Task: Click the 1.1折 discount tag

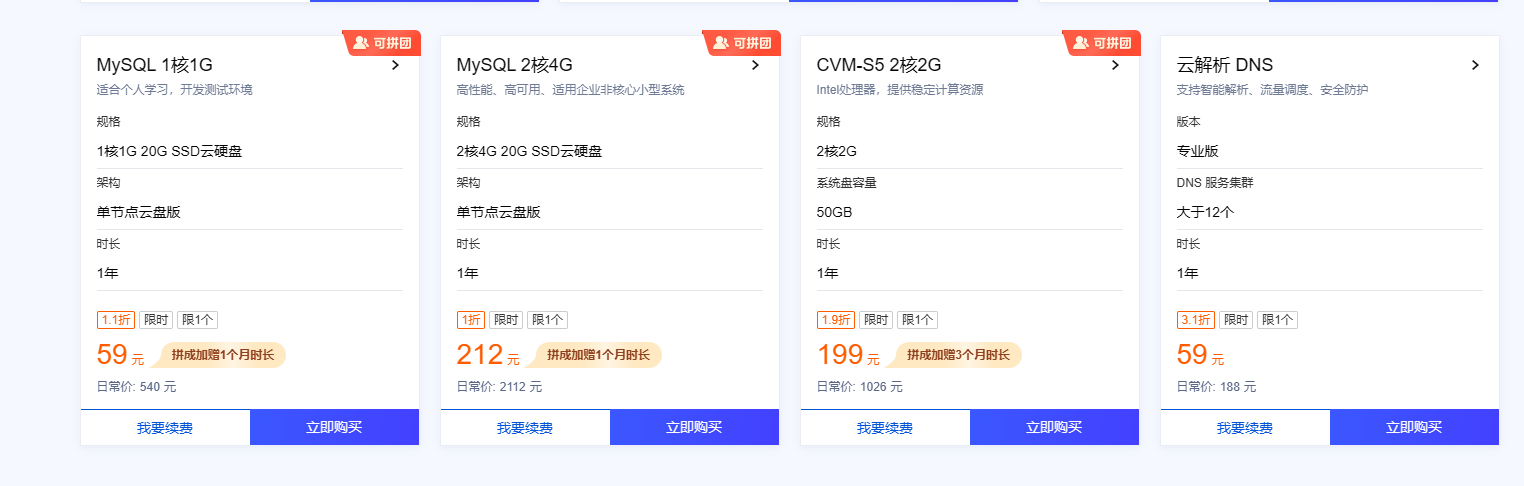Action: (x=115, y=320)
